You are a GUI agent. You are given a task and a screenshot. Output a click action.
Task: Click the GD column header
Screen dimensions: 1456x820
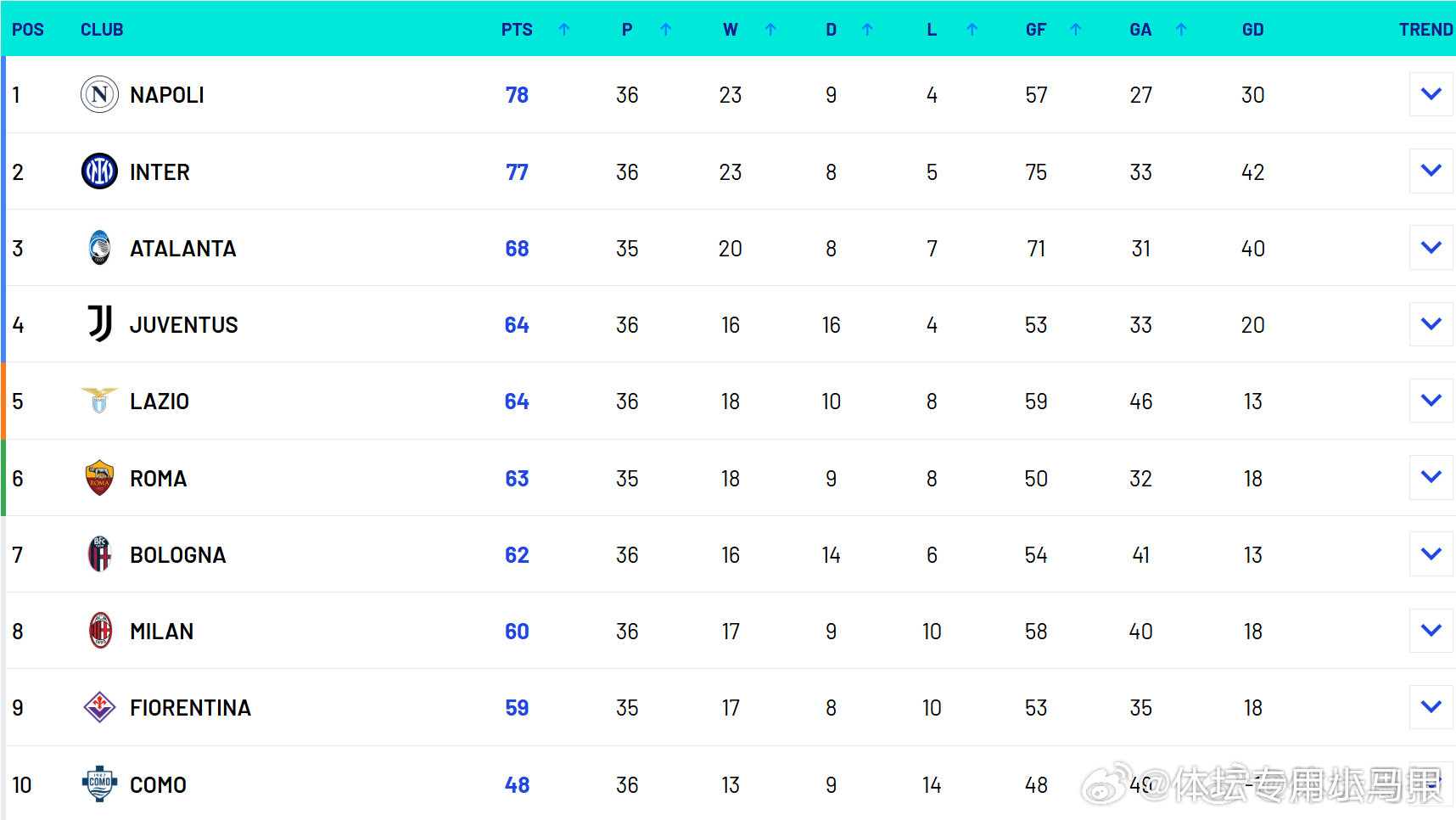1252,30
